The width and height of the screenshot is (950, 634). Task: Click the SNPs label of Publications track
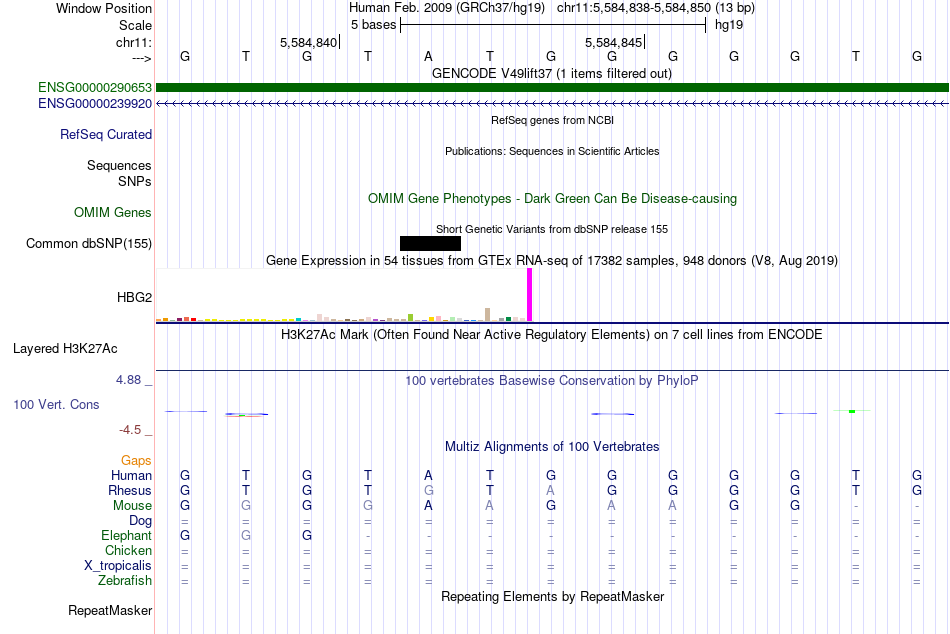[x=135, y=181]
